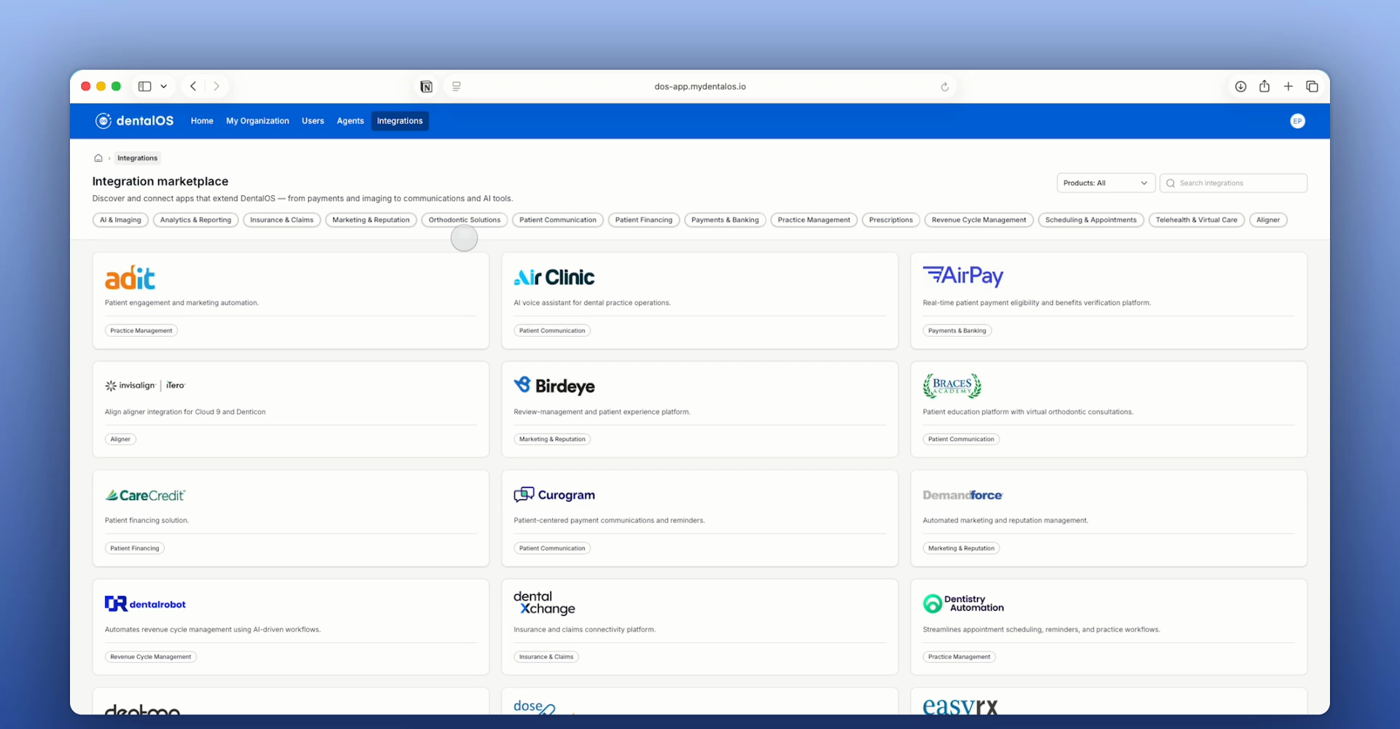Show the Safari tab overview icon
Viewport: 1400px width, 729px height.
[x=1312, y=87]
